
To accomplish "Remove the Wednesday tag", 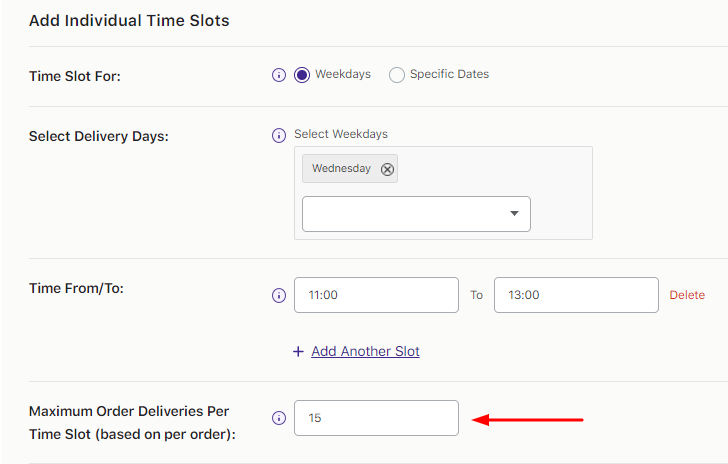I will [x=387, y=169].
